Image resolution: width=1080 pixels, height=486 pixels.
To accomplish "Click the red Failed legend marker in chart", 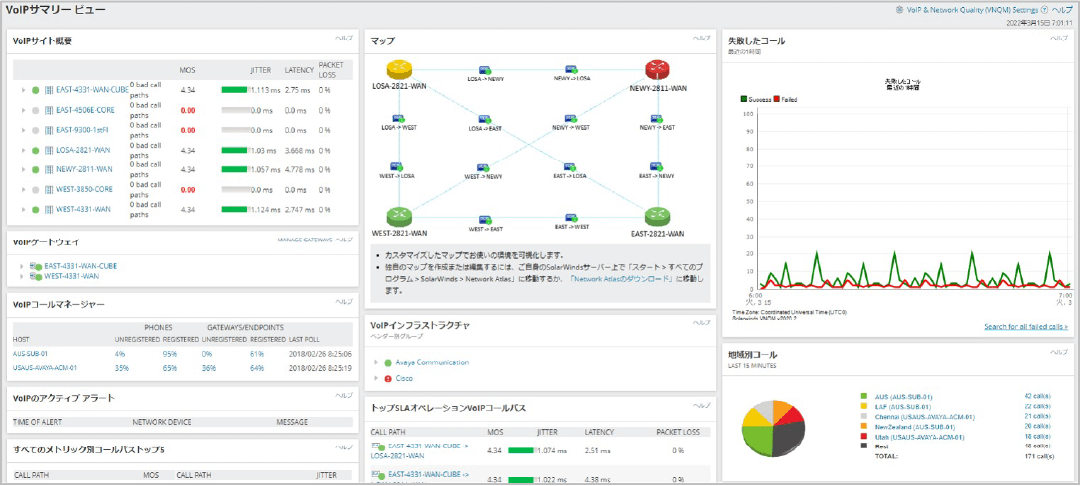I will (778, 99).
